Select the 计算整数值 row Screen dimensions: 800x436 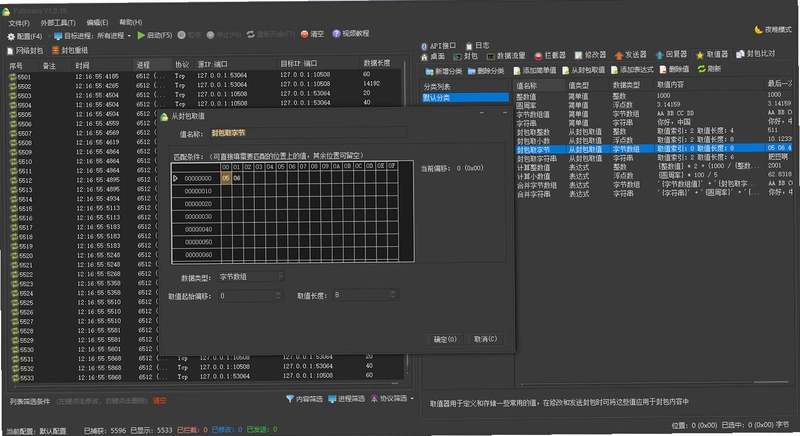pos(653,167)
